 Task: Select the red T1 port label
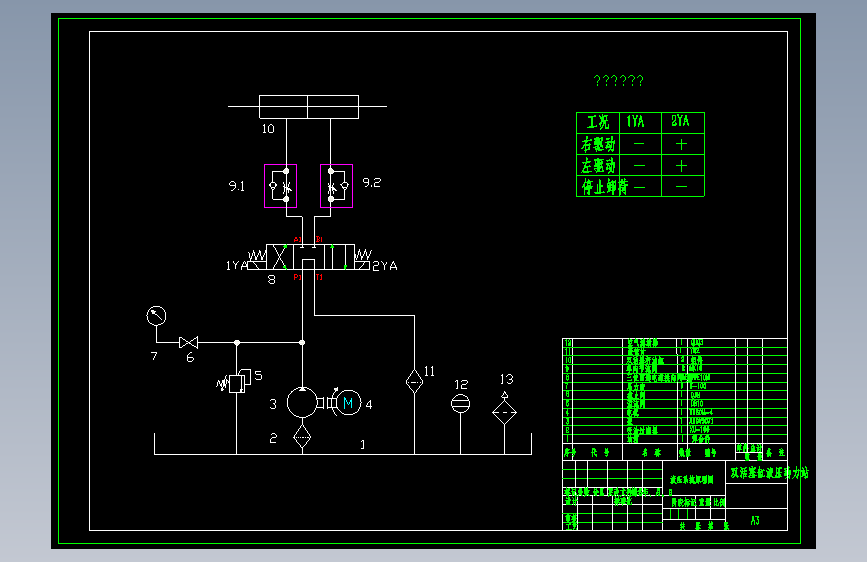(319, 277)
